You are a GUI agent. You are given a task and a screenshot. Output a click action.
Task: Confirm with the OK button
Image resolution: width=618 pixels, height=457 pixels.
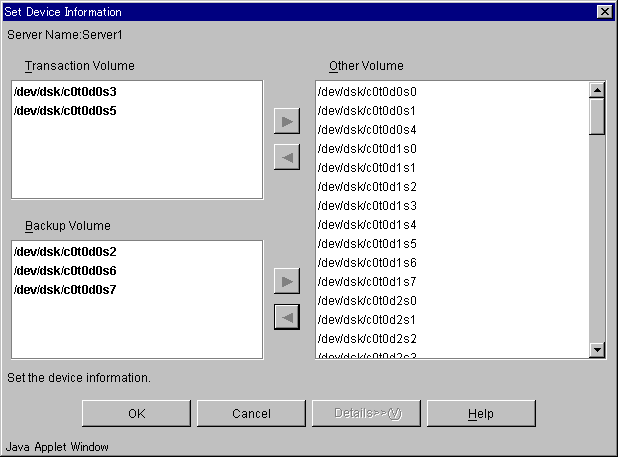pos(136,413)
